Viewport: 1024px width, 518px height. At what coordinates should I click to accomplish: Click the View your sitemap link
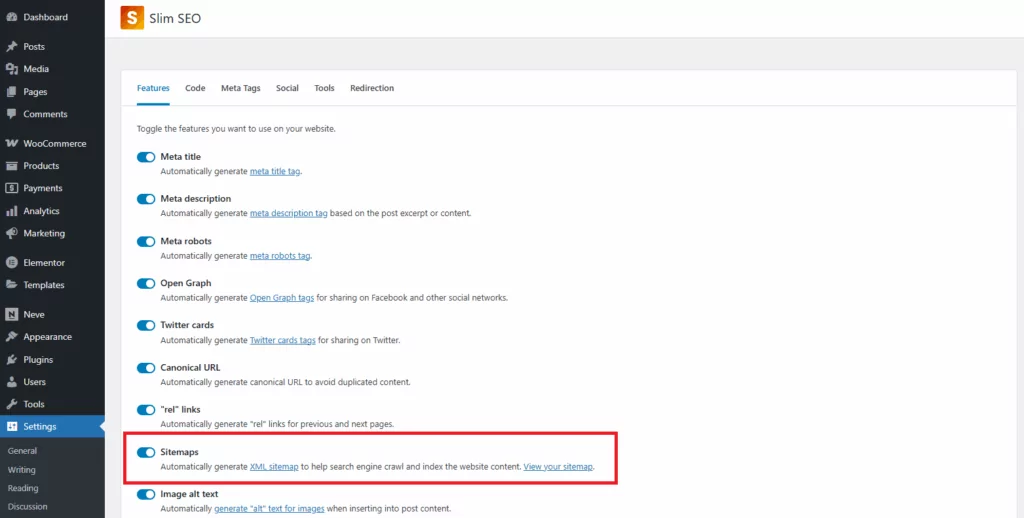[x=558, y=467]
